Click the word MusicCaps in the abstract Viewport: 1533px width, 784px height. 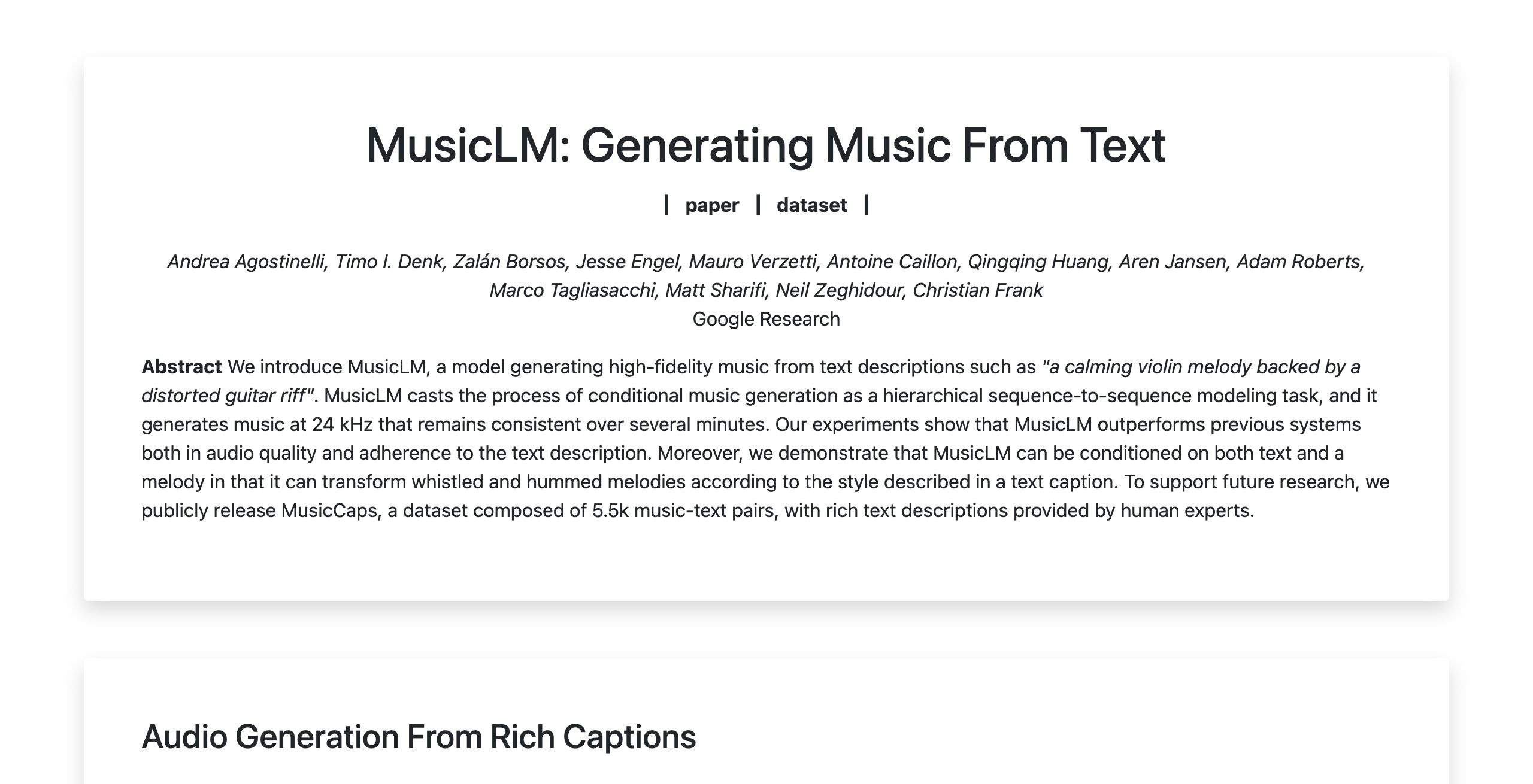329,510
